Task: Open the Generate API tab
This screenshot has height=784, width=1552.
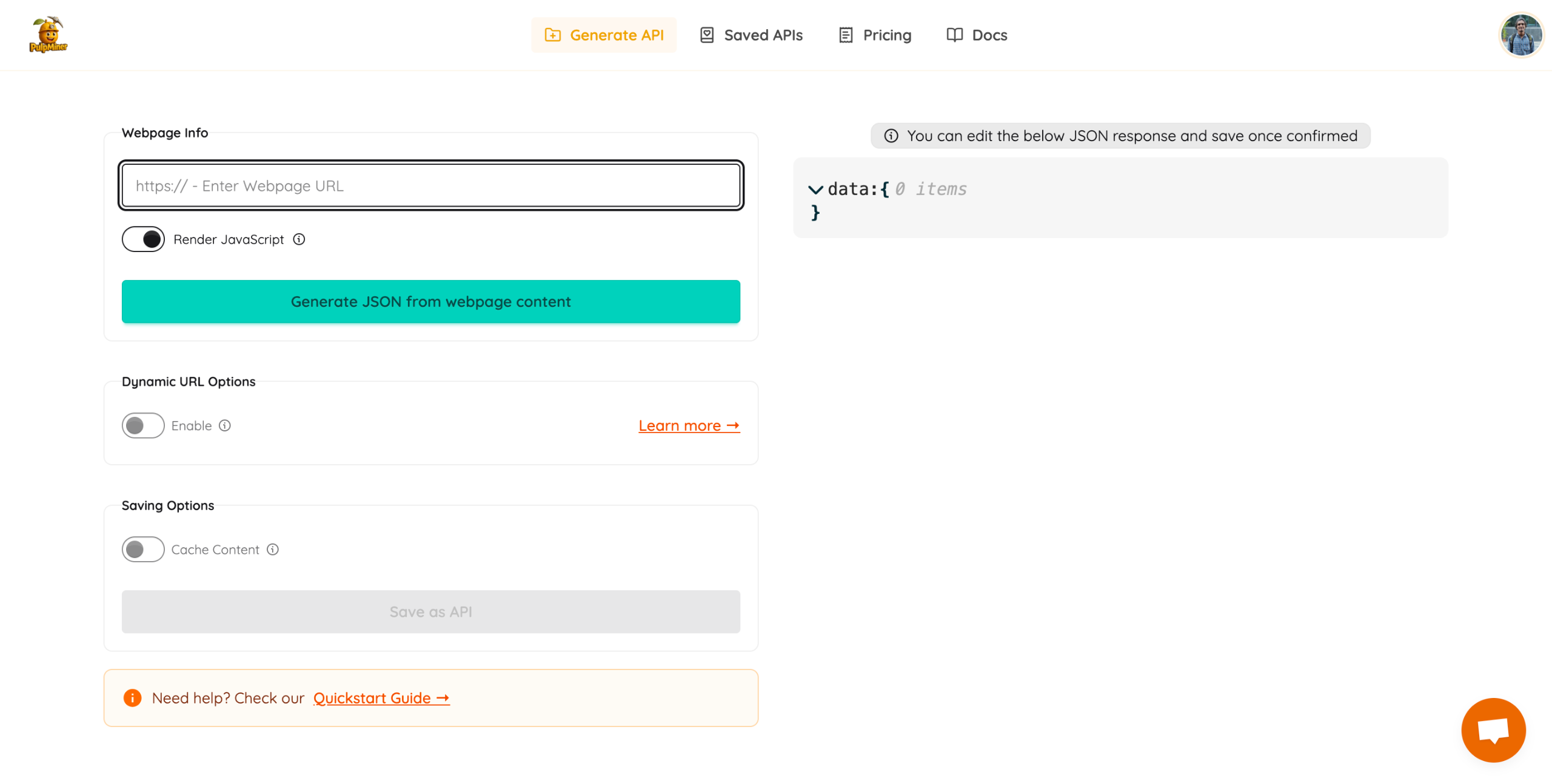Action: [x=604, y=35]
